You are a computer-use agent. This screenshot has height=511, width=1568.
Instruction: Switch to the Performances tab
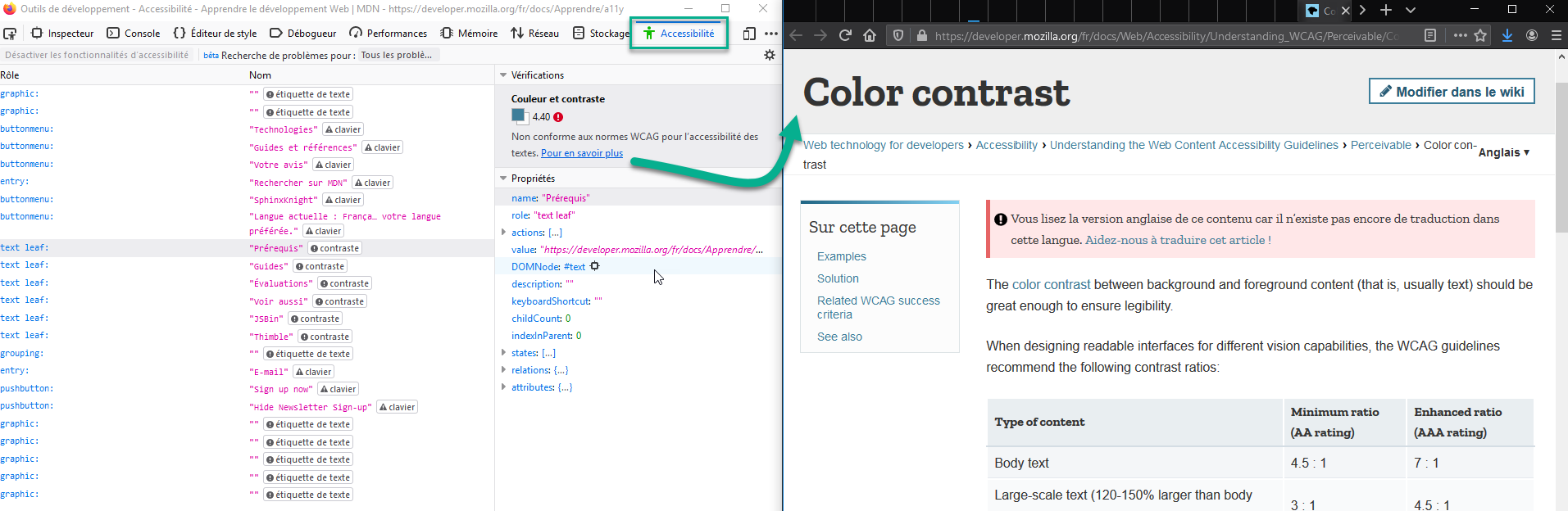tap(389, 34)
